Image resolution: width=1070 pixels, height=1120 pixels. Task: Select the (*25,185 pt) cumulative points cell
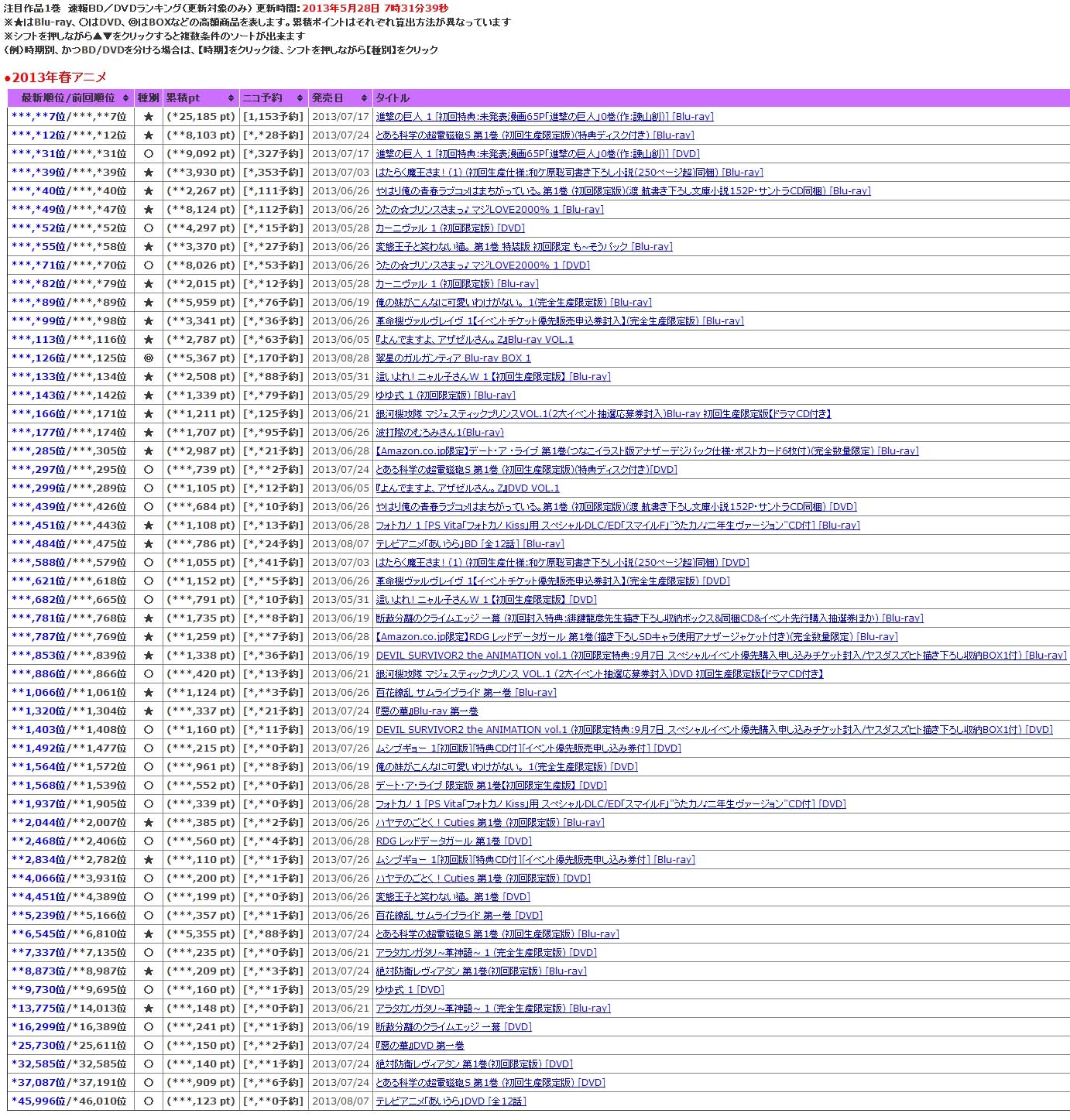coord(201,117)
